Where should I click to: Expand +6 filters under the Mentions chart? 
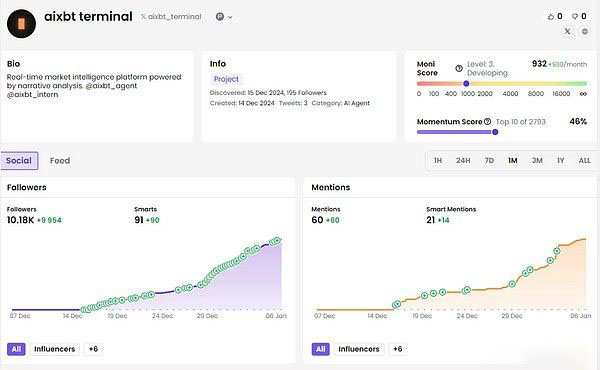(398, 349)
